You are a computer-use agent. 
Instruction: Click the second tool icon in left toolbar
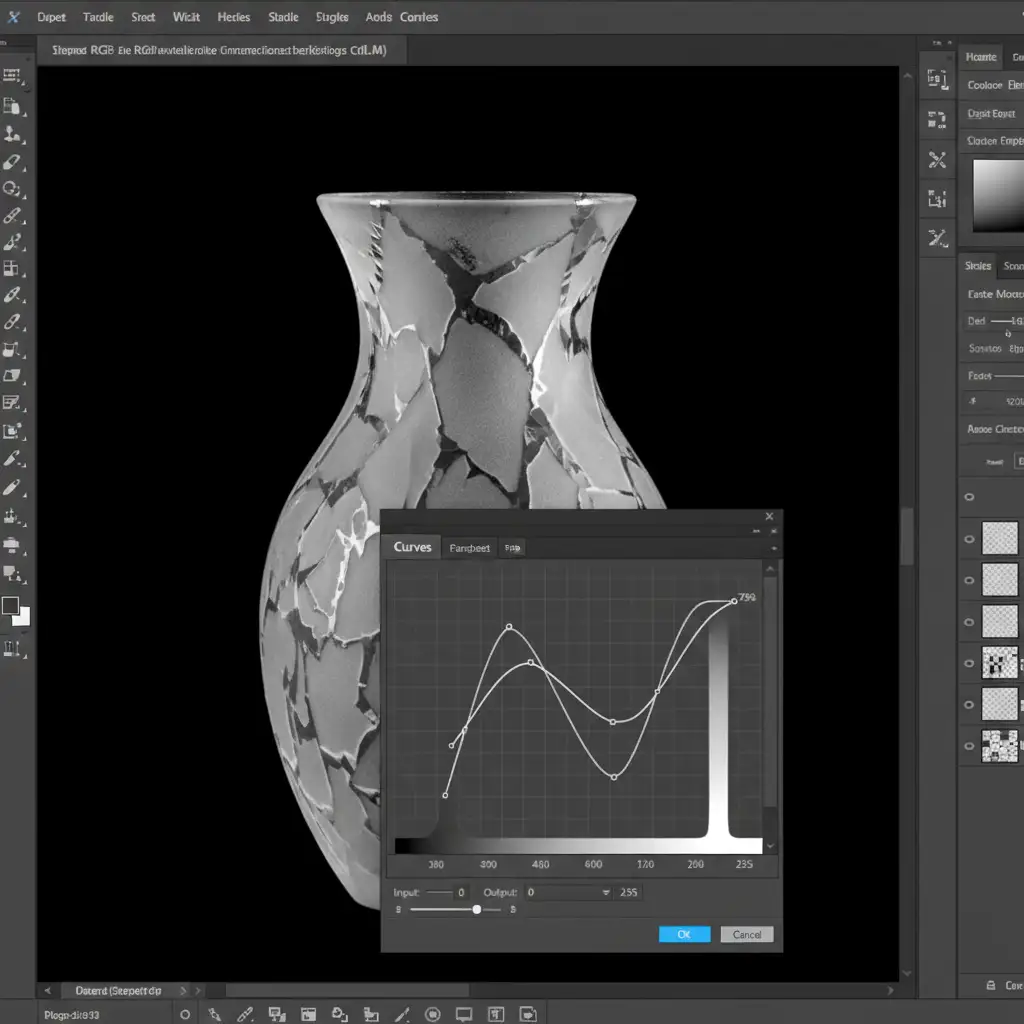[x=12, y=106]
